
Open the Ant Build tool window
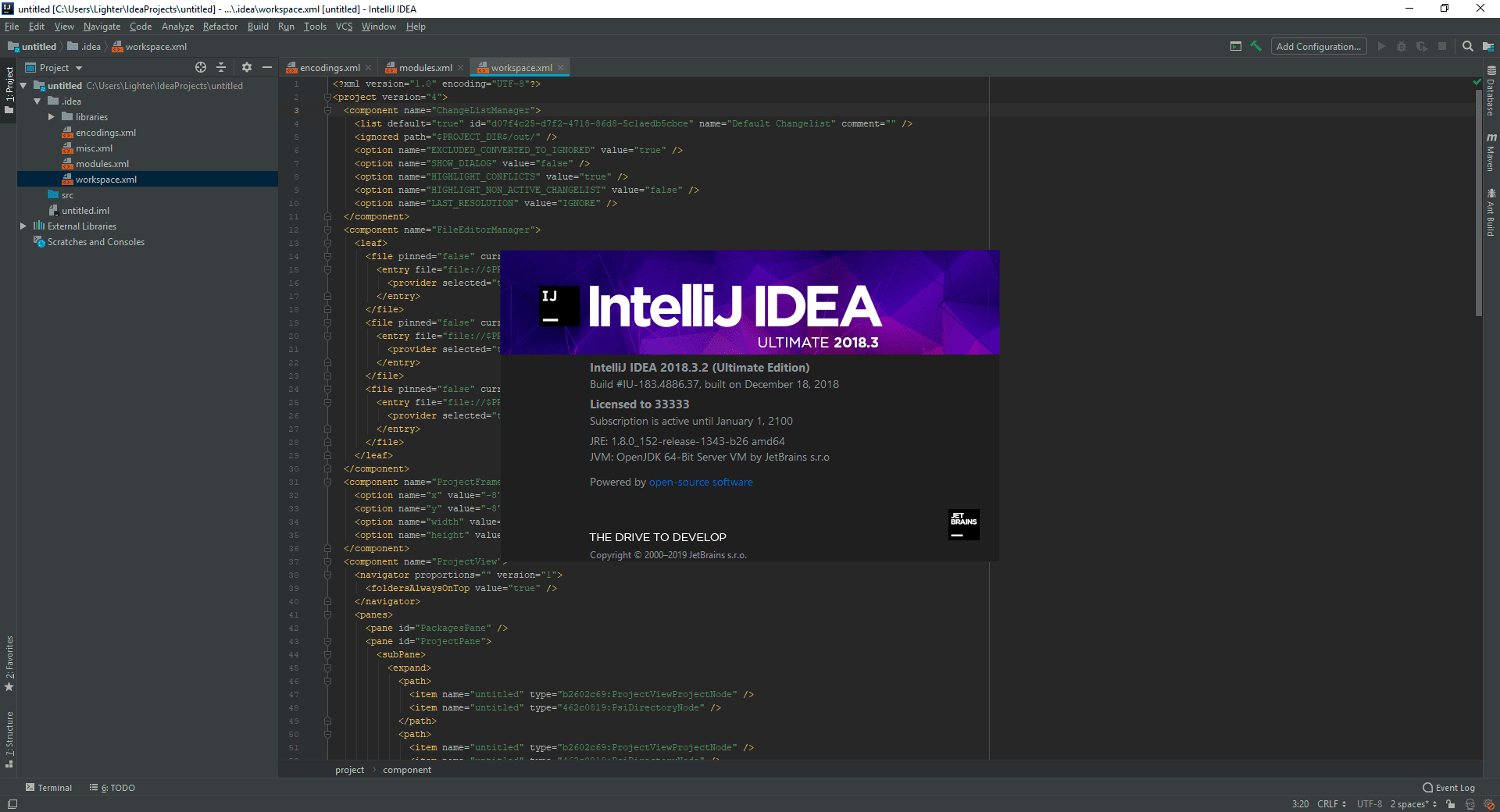(x=1491, y=212)
